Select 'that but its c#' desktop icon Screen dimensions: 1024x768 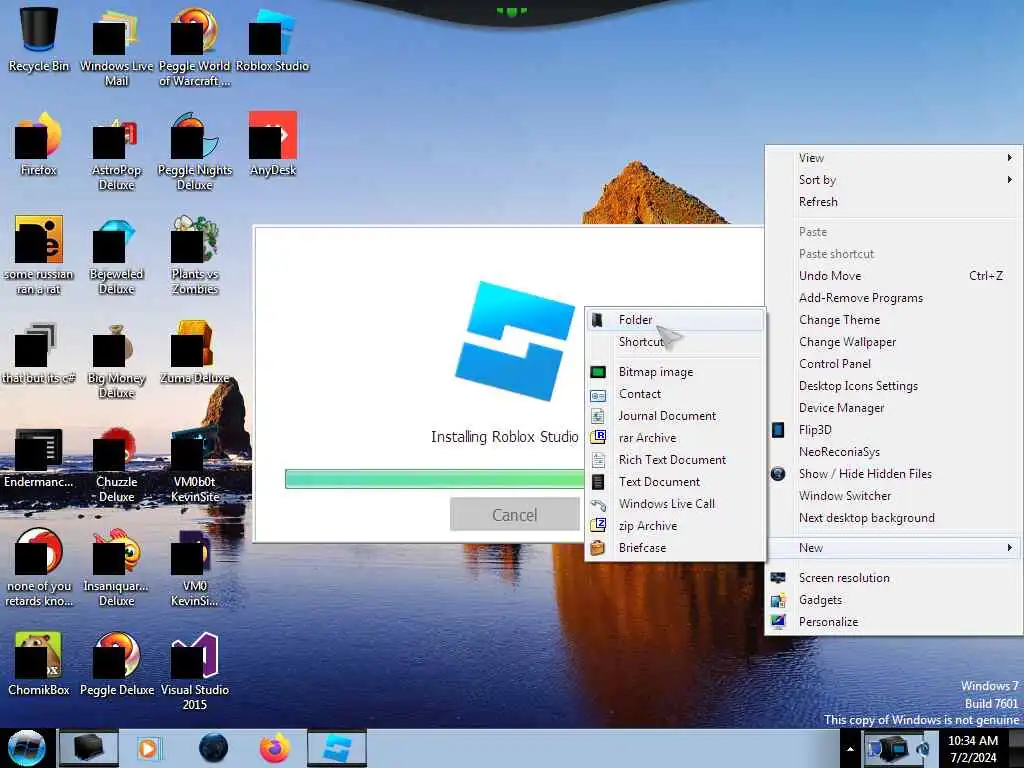pyautogui.click(x=39, y=351)
